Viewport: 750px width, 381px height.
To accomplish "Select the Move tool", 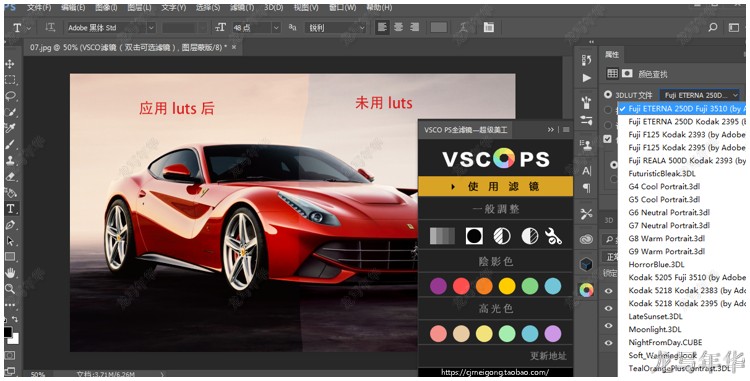I will point(10,64).
